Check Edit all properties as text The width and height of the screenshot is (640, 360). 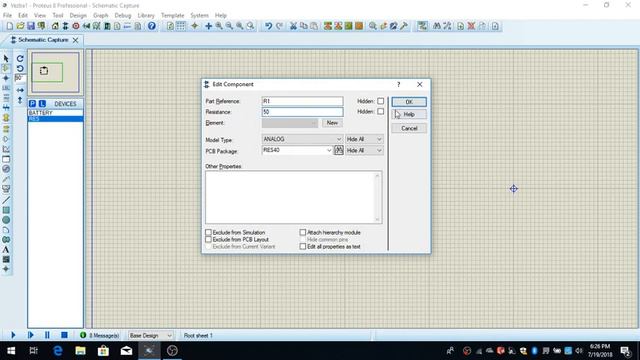click(302, 247)
